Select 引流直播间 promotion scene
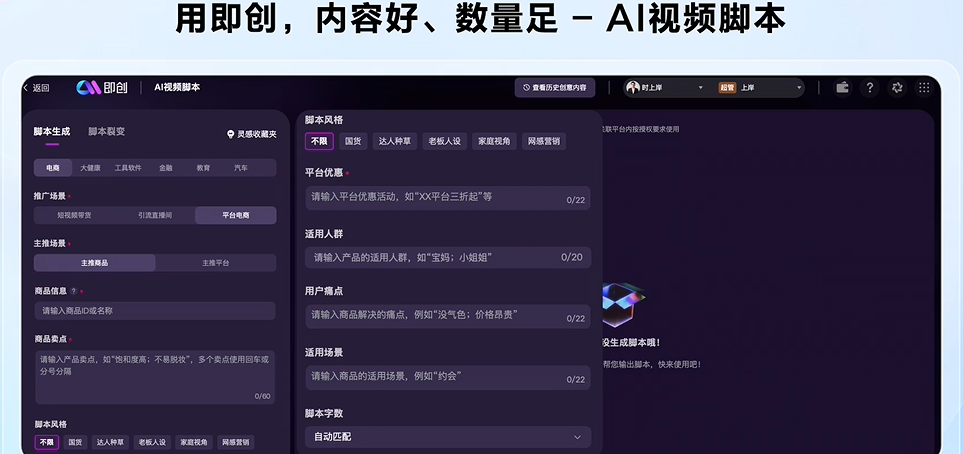The image size is (963, 454). [155, 215]
